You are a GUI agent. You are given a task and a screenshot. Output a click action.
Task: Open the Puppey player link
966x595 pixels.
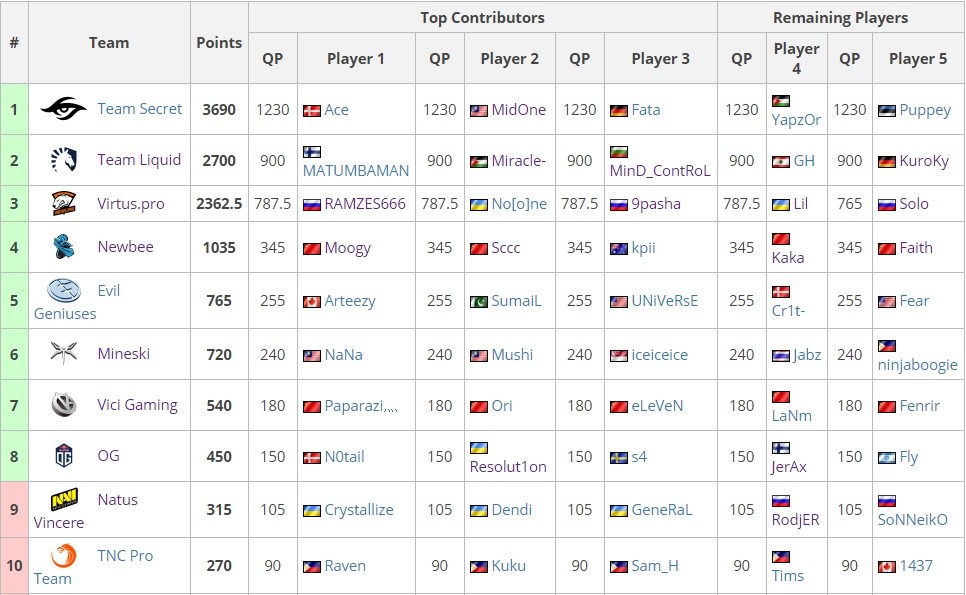925,110
